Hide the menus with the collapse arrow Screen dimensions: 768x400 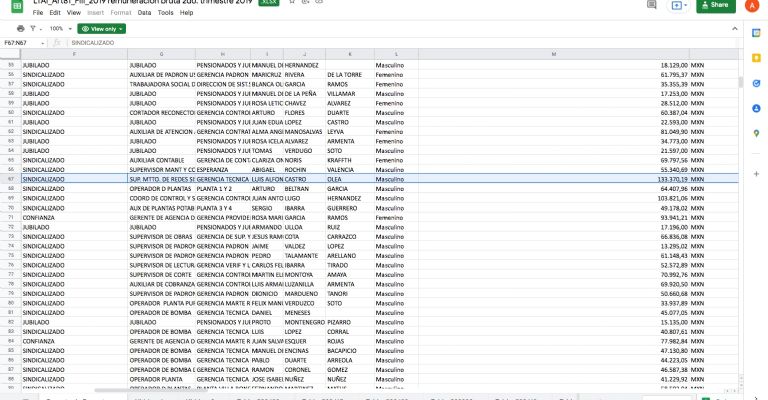(x=735, y=28)
